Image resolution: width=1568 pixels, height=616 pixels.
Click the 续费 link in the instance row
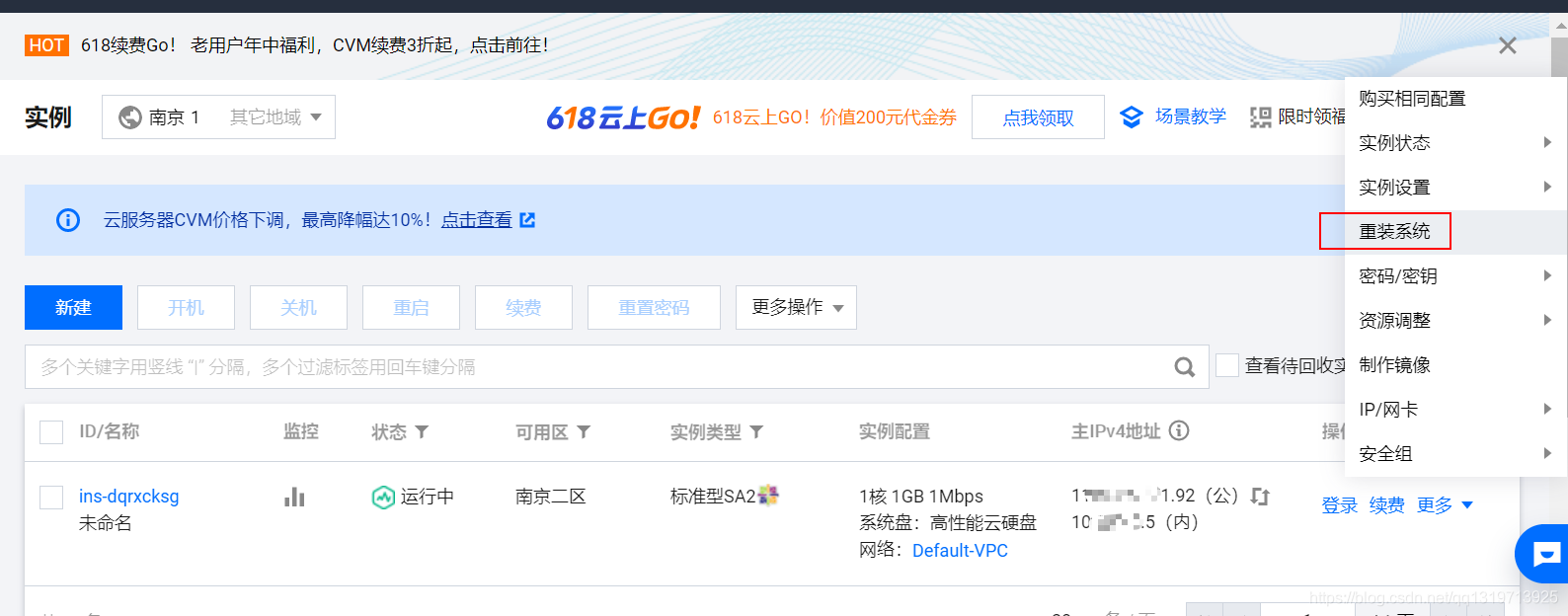(x=1387, y=505)
